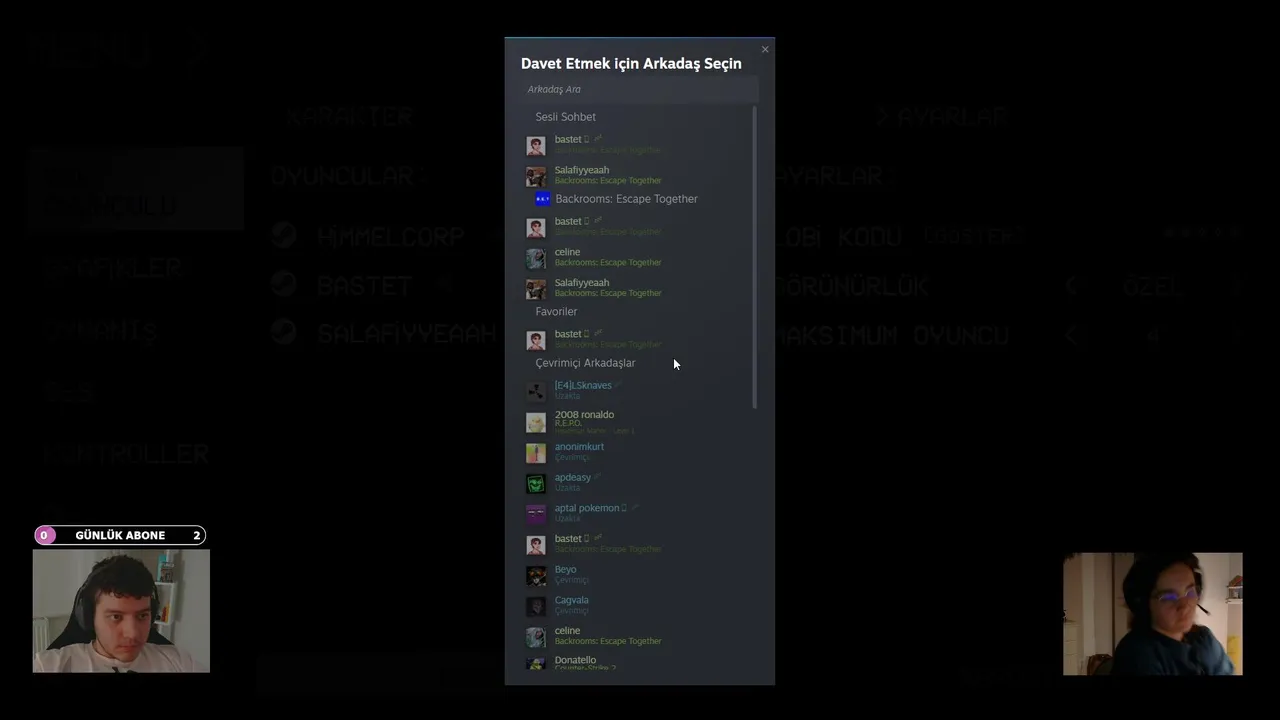
Task: Select aptal pokemon purple avatar
Action: point(536,514)
